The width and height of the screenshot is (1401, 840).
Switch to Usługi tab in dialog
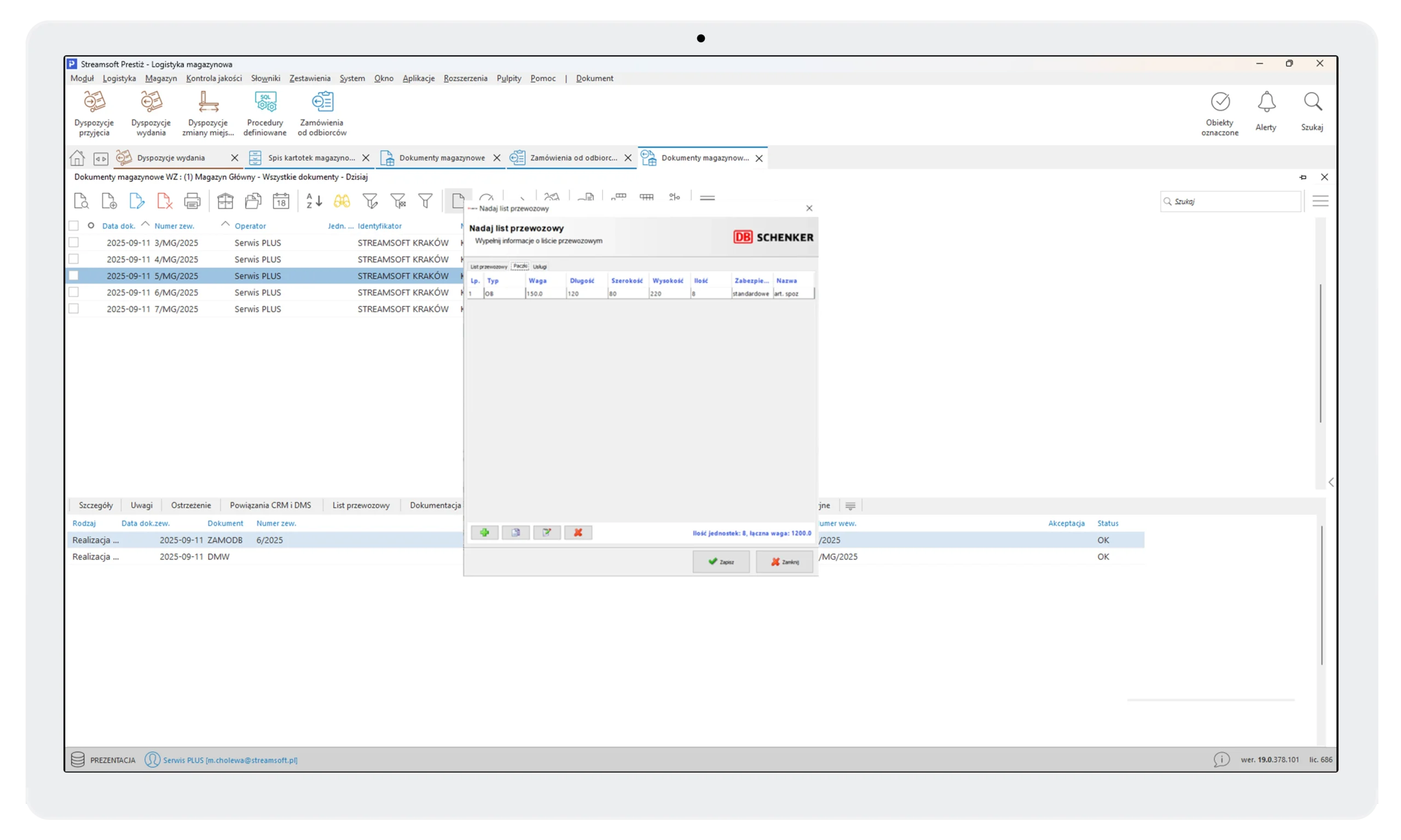click(x=540, y=267)
